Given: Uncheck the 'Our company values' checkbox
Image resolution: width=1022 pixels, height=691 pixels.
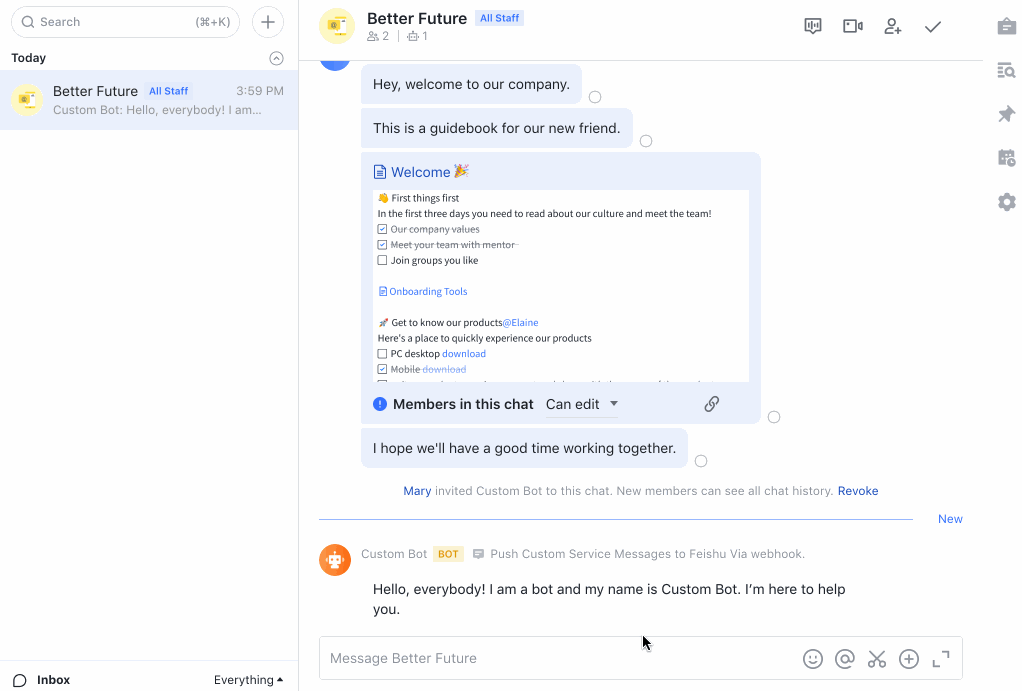Looking at the screenshot, I should [x=382, y=229].
